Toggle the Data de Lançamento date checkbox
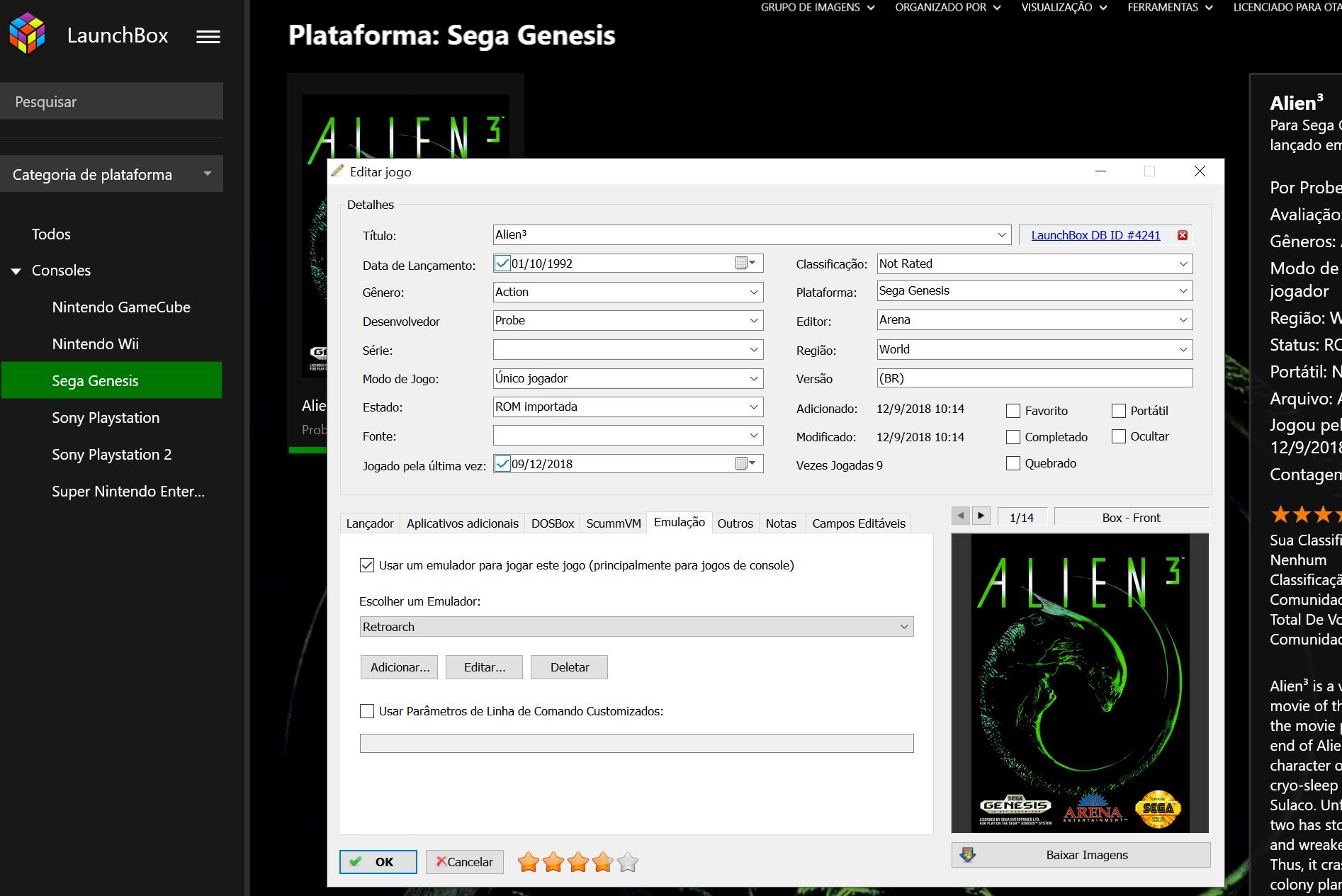 (502, 263)
